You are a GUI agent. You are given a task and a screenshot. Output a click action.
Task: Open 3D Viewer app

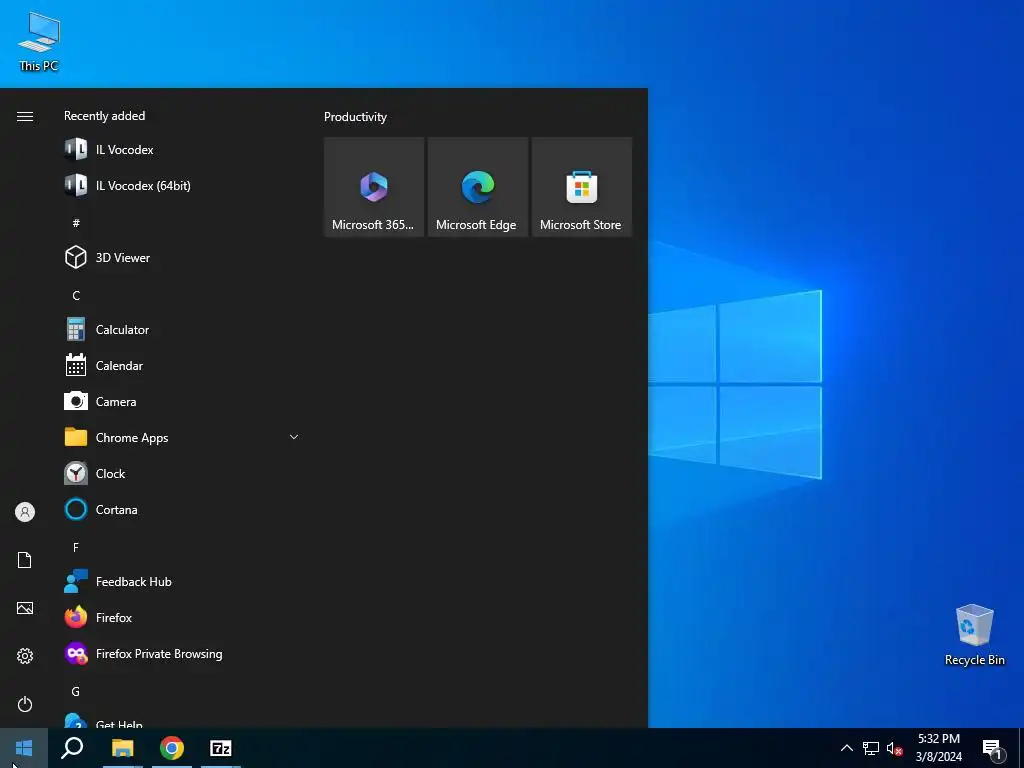click(x=182, y=257)
